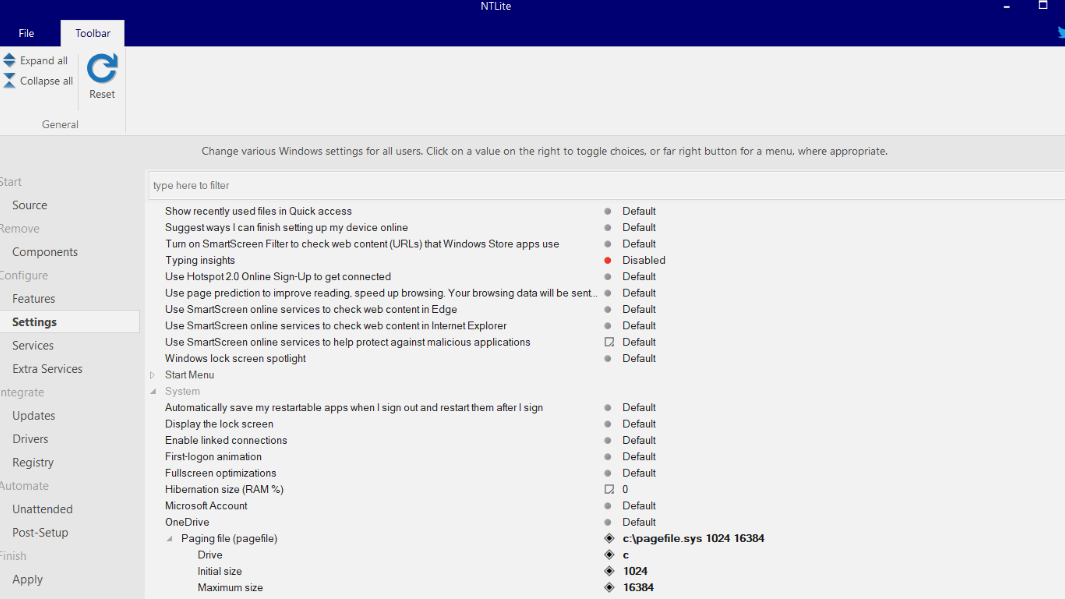This screenshot has width=1065, height=599.
Task: Click the edit icon for SmartScreen malicious applications row
Action: pyautogui.click(x=609, y=342)
